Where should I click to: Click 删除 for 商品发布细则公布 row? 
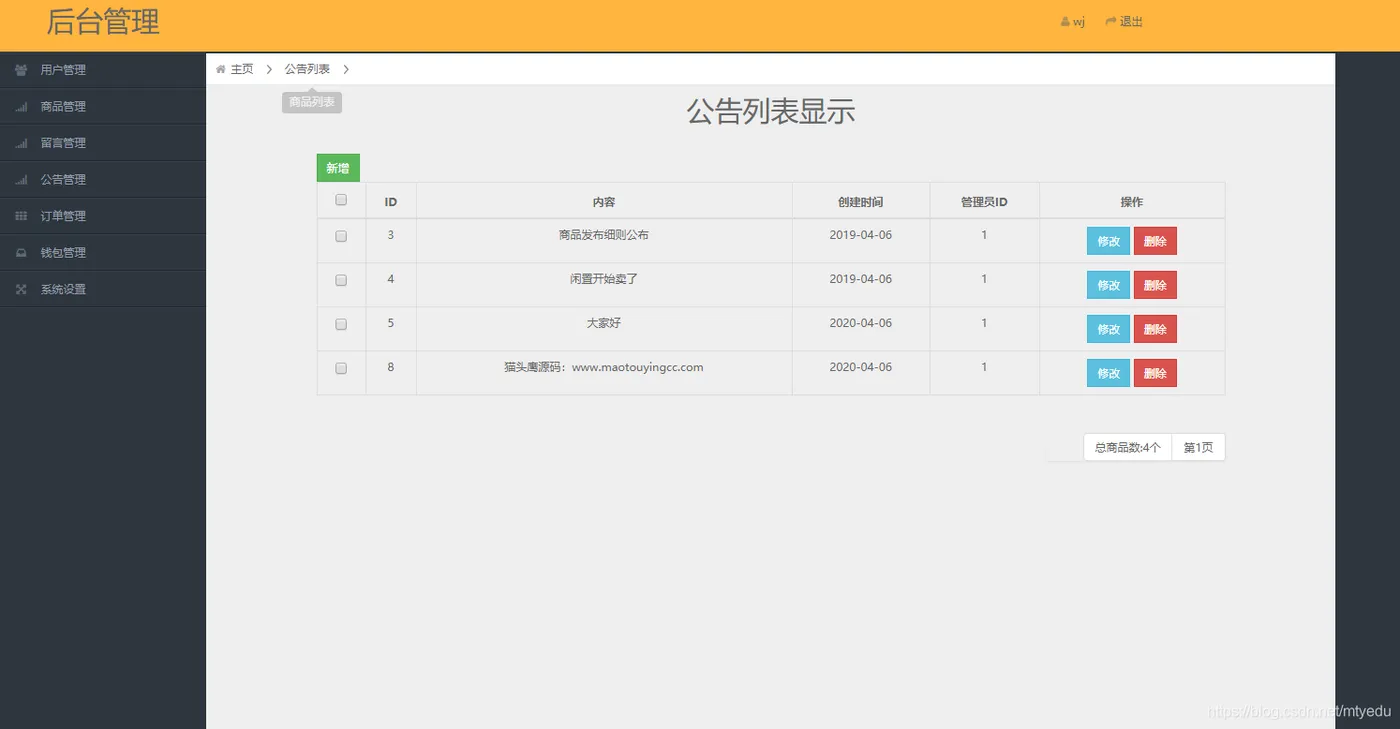coord(1155,241)
